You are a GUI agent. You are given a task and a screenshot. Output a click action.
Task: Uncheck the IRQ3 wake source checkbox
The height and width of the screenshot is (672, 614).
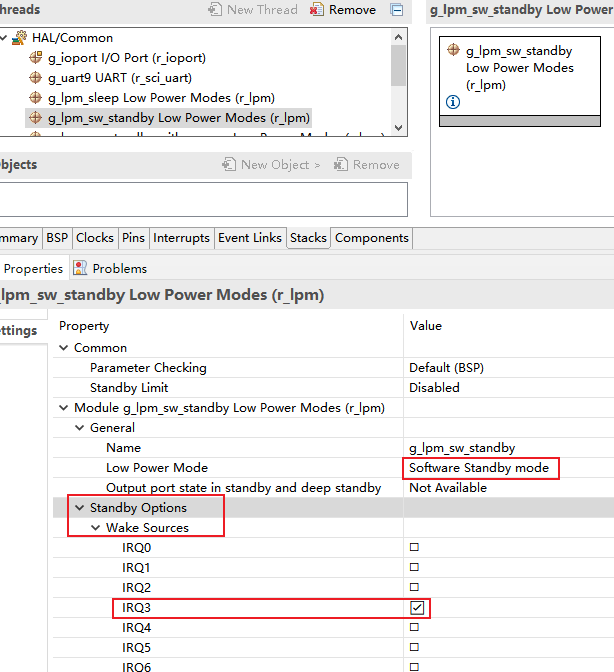click(417, 608)
